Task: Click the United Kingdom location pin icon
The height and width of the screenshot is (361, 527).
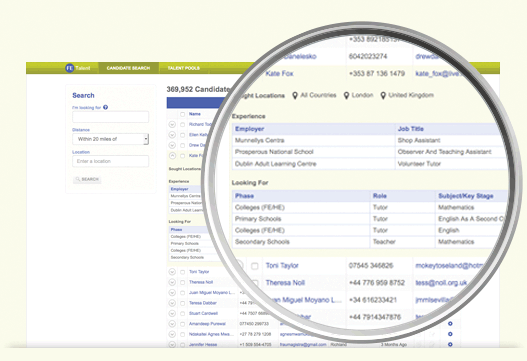Action: point(383,95)
